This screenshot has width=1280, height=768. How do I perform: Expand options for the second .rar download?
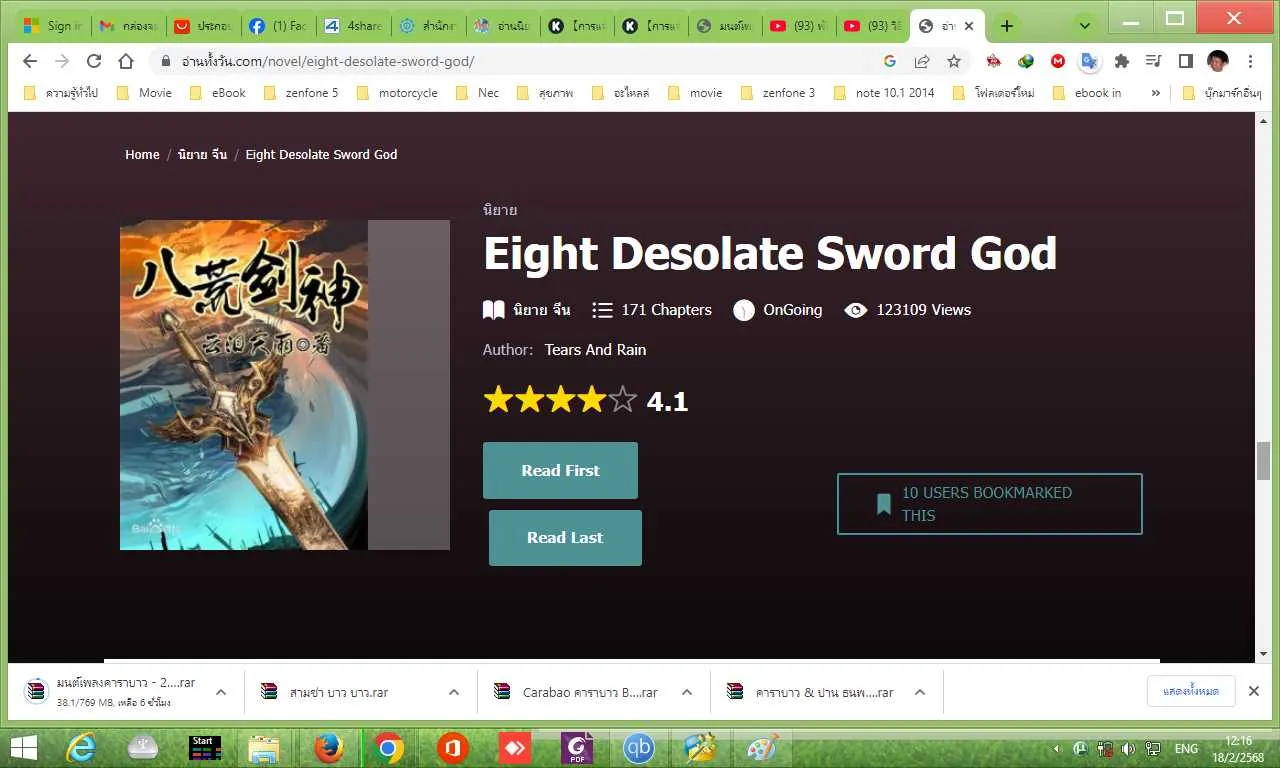click(454, 692)
